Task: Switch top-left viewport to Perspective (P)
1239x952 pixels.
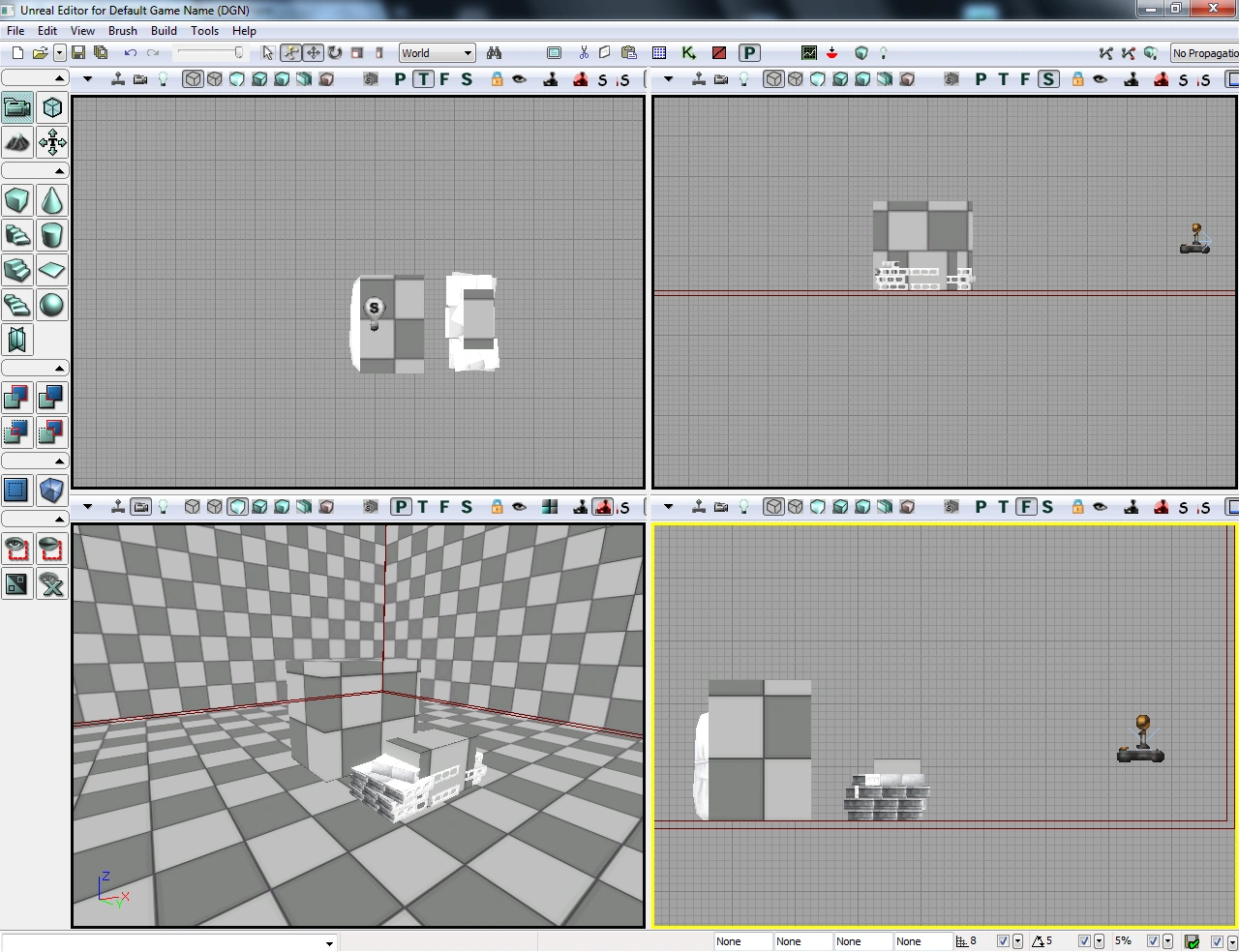Action: (x=401, y=79)
